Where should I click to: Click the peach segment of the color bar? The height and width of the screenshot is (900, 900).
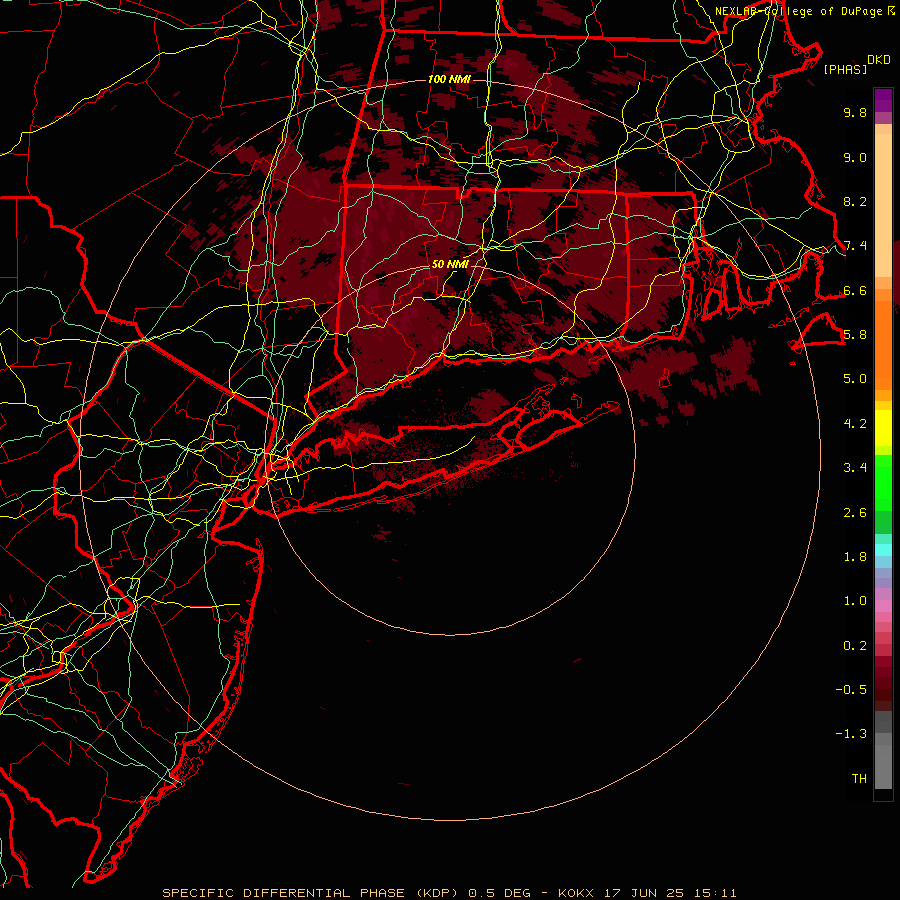(x=883, y=204)
